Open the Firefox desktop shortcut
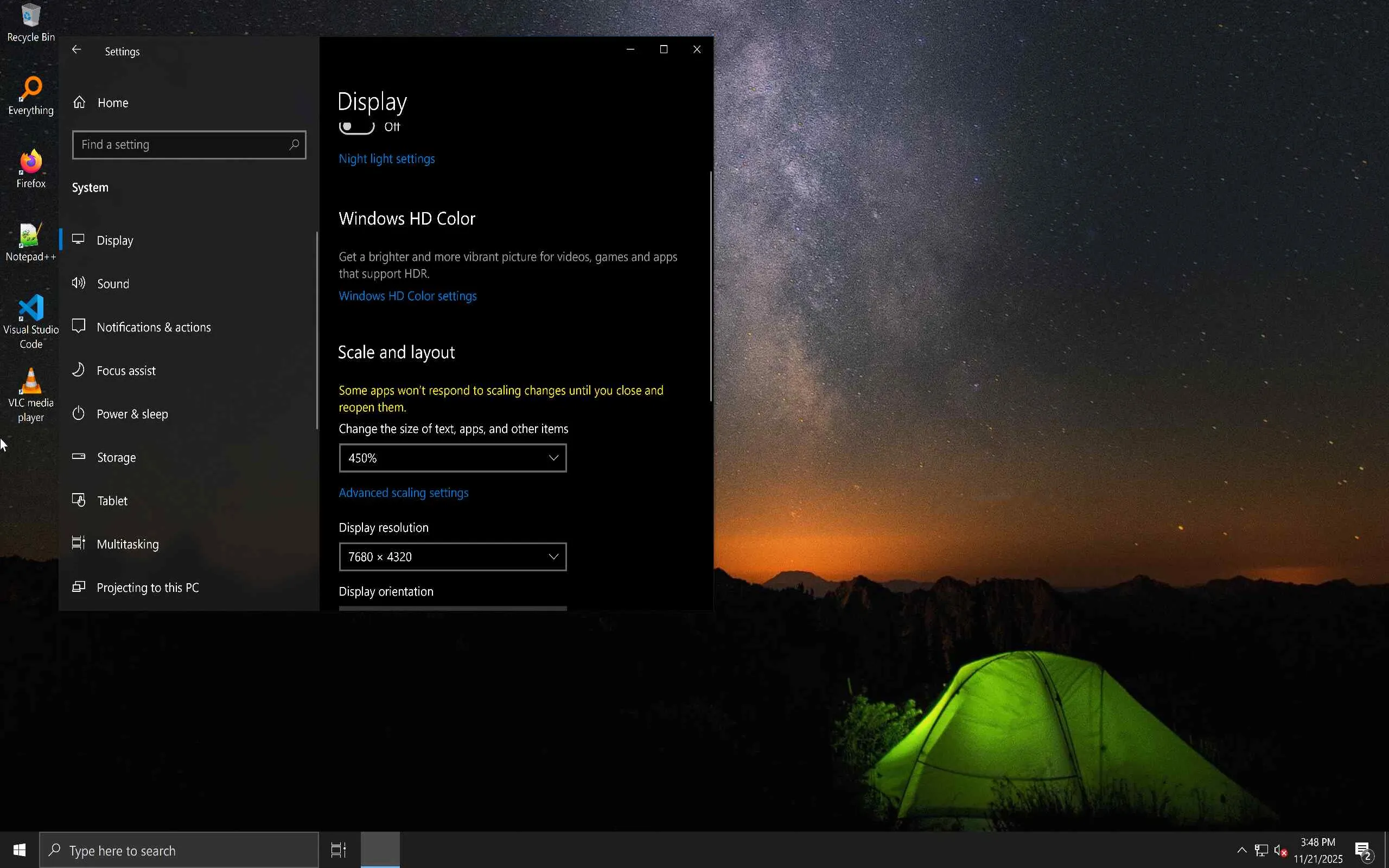 click(x=31, y=163)
